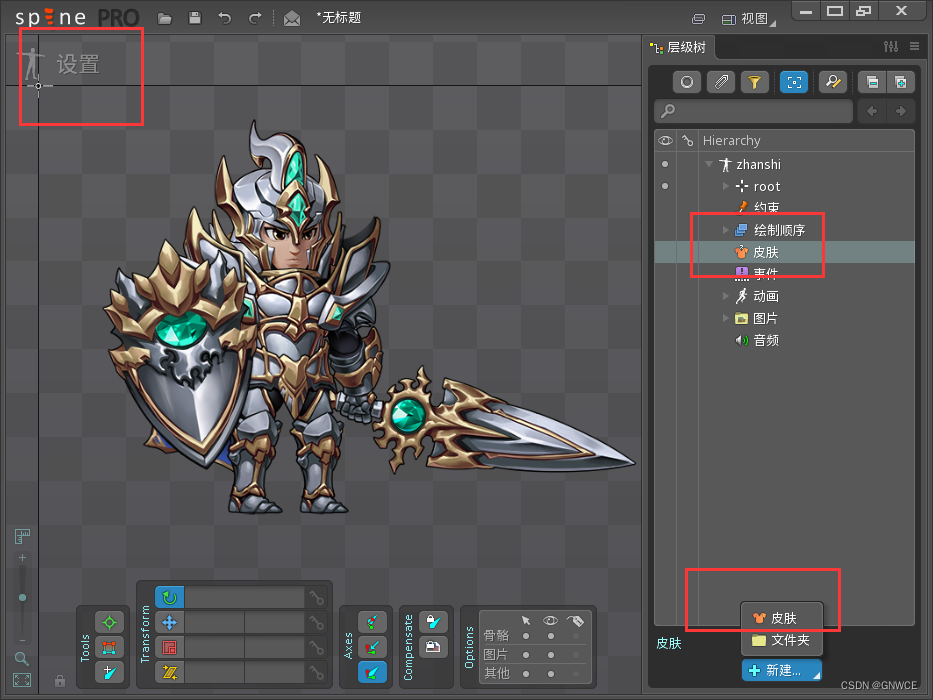
Task: Open the 视图 views dropdown
Action: coord(749,19)
